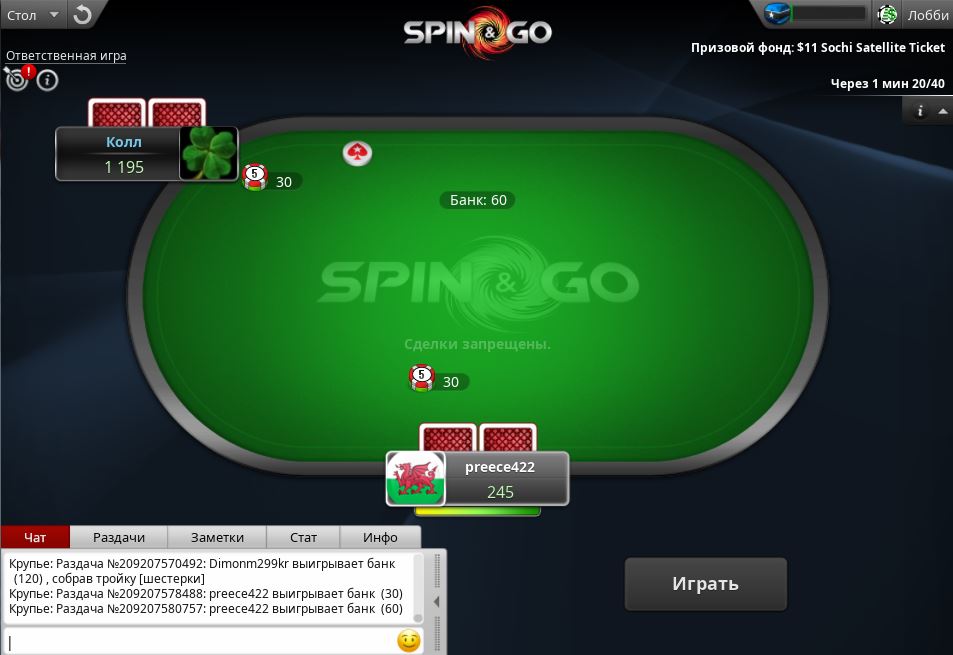Open the emoji smiley picker in chat
Viewport: 953px width, 655px height.
[x=408, y=640]
